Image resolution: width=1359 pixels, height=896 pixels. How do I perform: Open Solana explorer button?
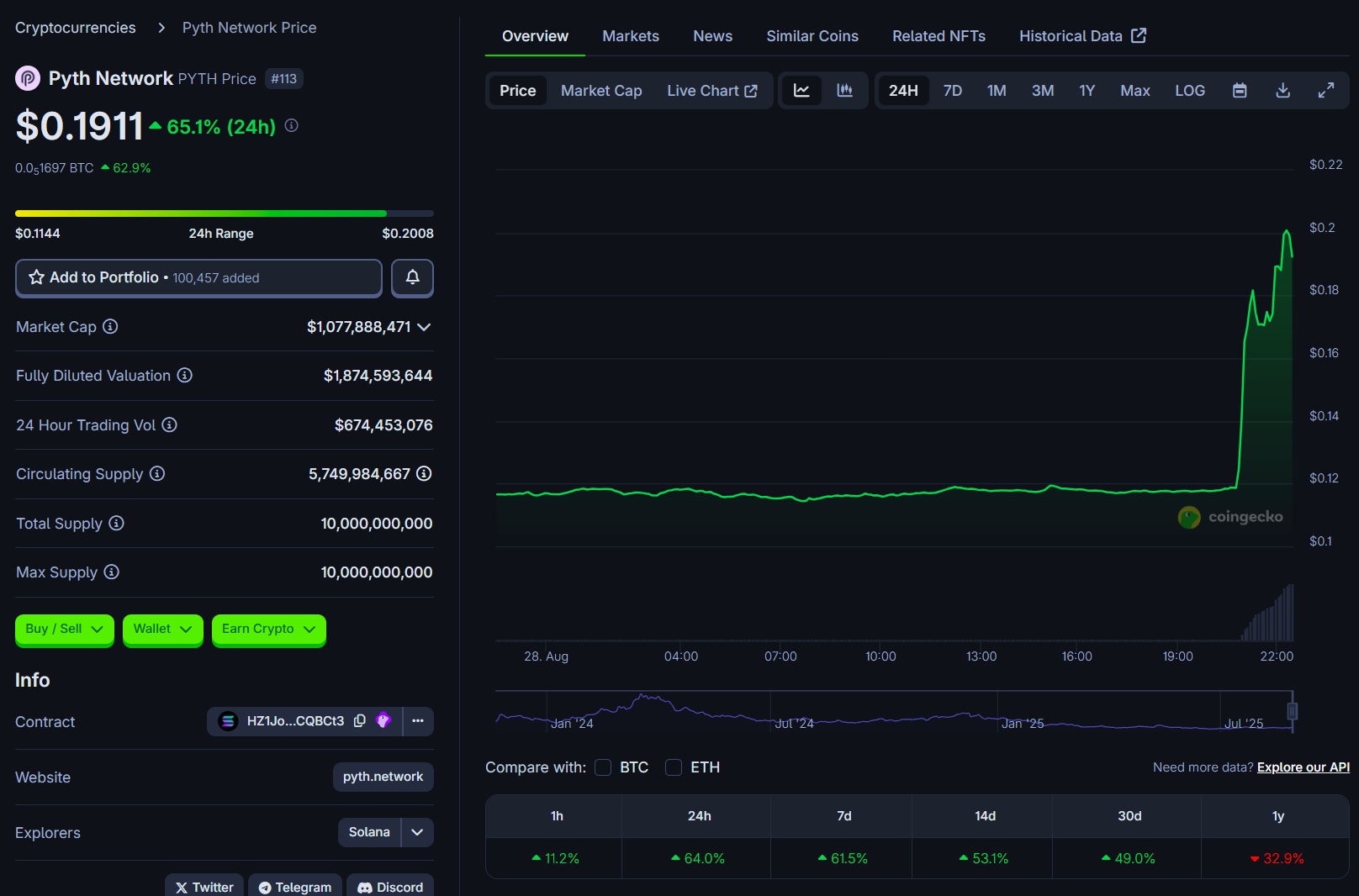(369, 832)
